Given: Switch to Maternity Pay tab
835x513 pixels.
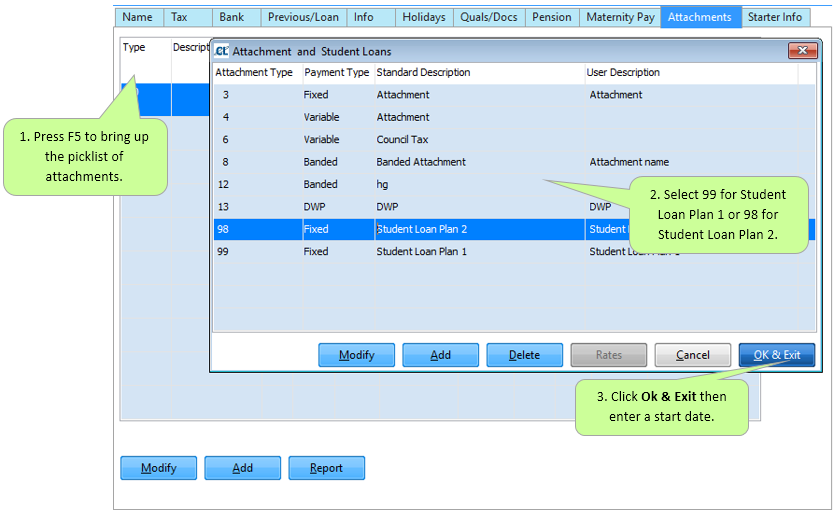Looking at the screenshot, I should coord(620,17).
